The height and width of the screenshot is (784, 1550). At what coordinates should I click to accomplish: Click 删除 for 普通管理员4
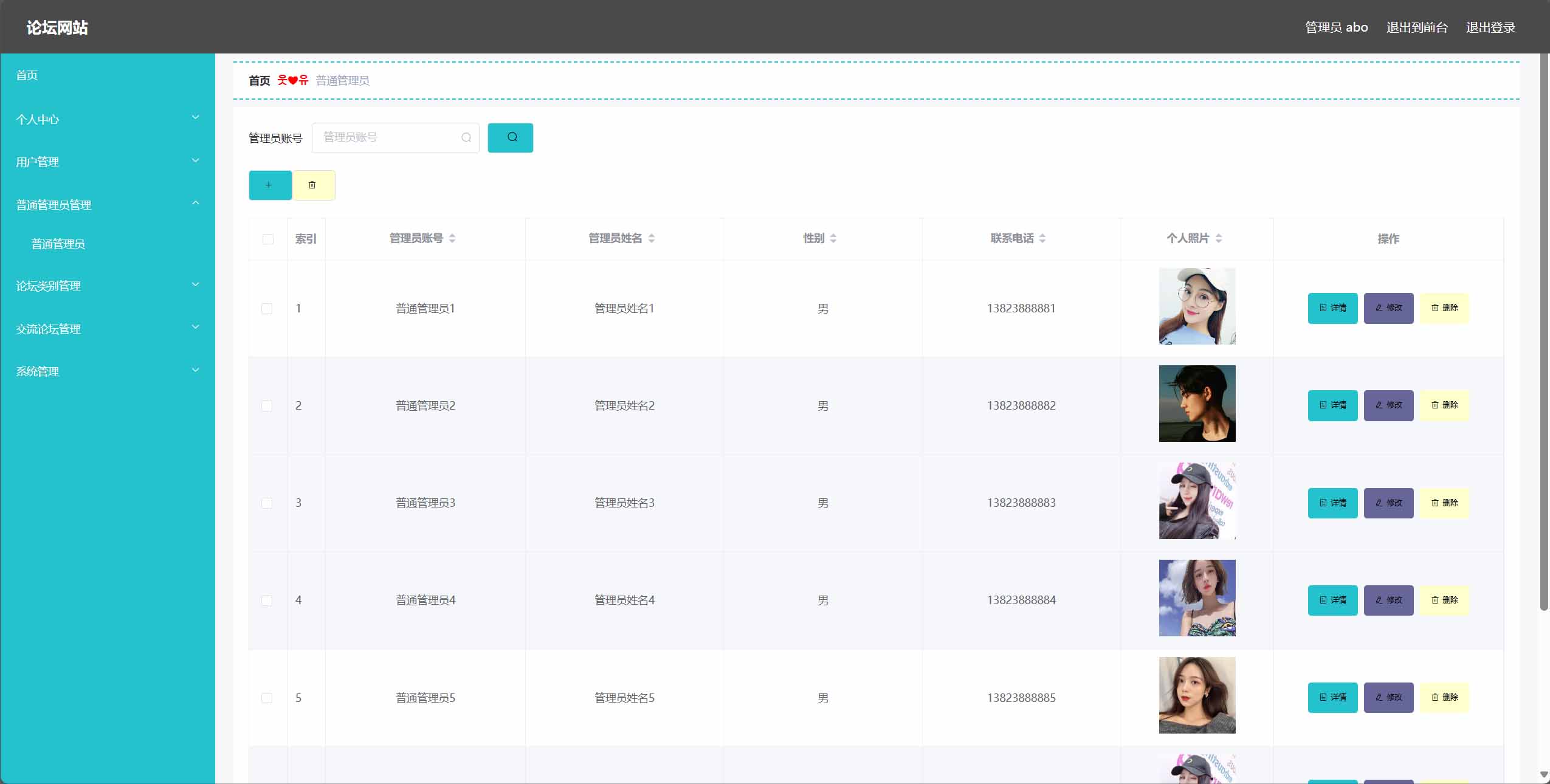(1444, 600)
